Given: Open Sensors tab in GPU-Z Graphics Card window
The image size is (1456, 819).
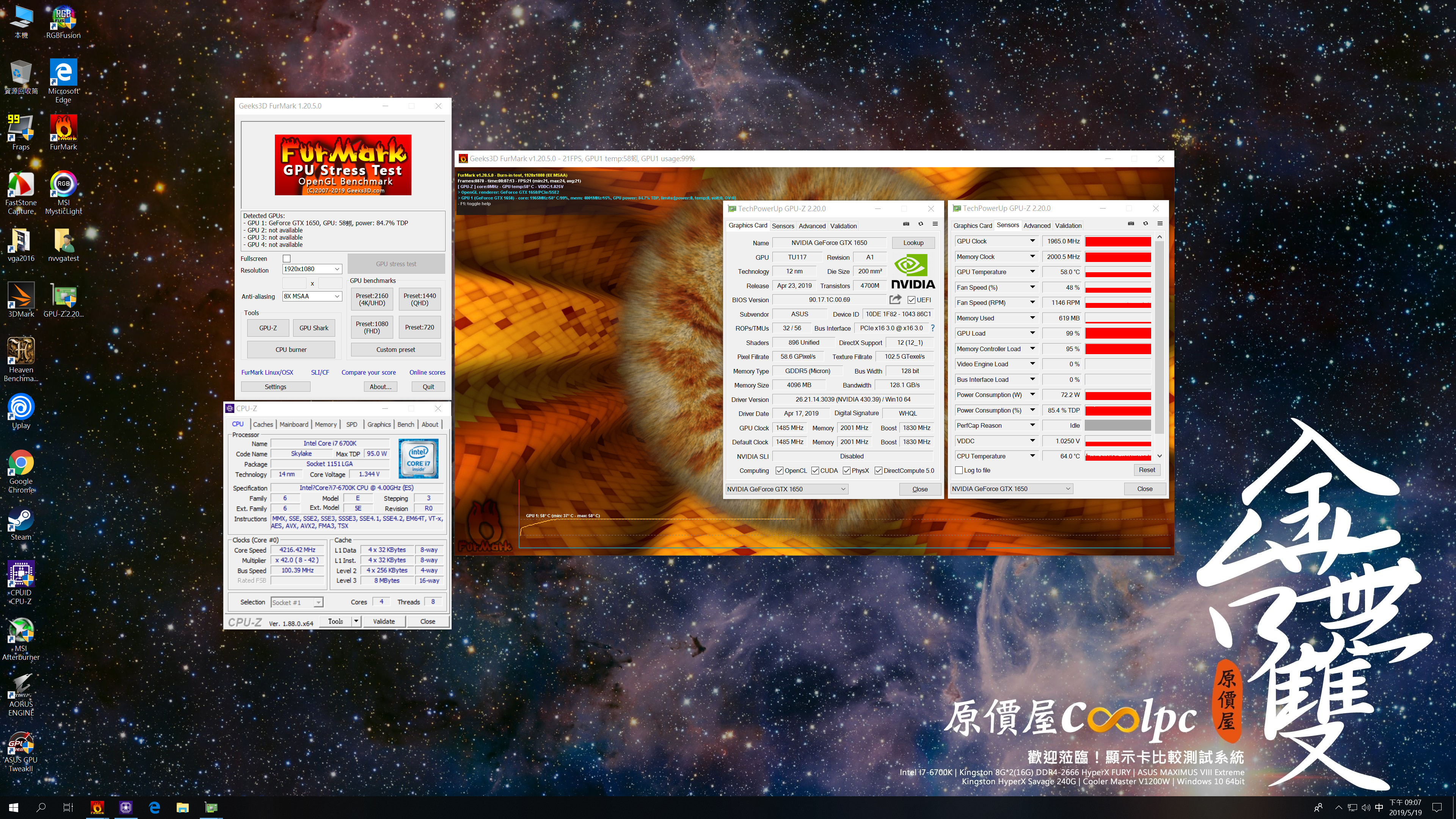Looking at the screenshot, I should pyautogui.click(x=783, y=226).
